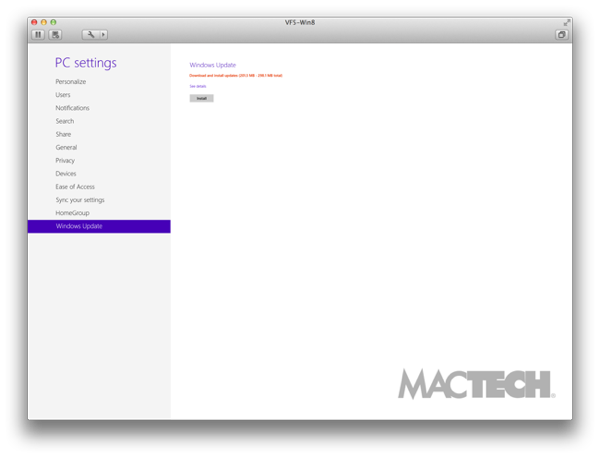Screen dimensions: 600x458
Task: Click the snapshot icon beside pause
Action: tap(55, 34)
